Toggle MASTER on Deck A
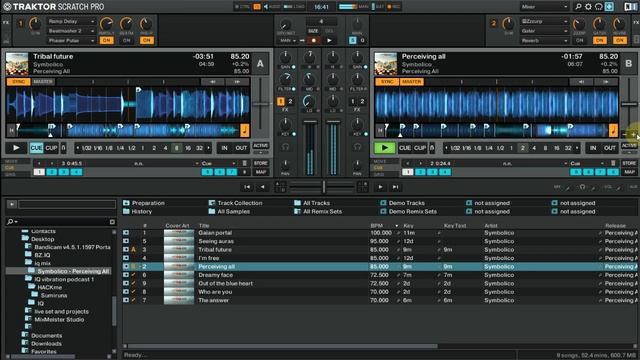Image resolution: width=640 pixels, height=360 pixels. [43, 82]
